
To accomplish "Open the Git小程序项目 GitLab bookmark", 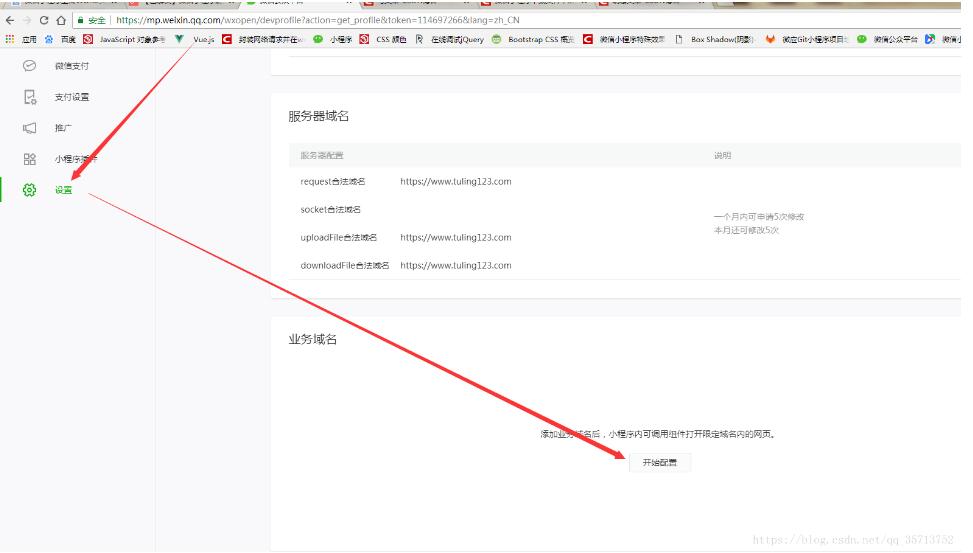I will [x=807, y=39].
